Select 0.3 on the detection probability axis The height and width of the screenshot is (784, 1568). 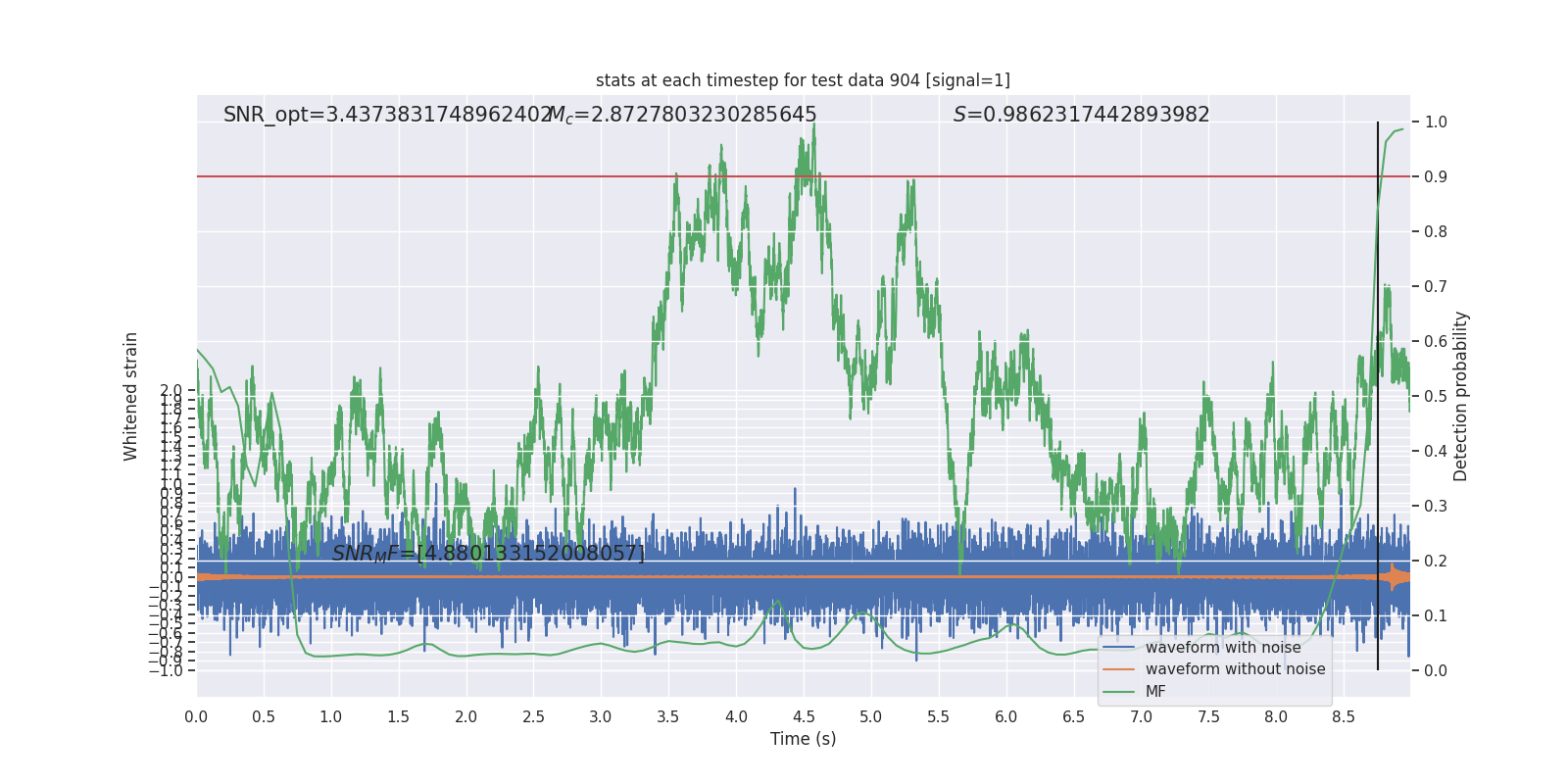[x=1436, y=507]
